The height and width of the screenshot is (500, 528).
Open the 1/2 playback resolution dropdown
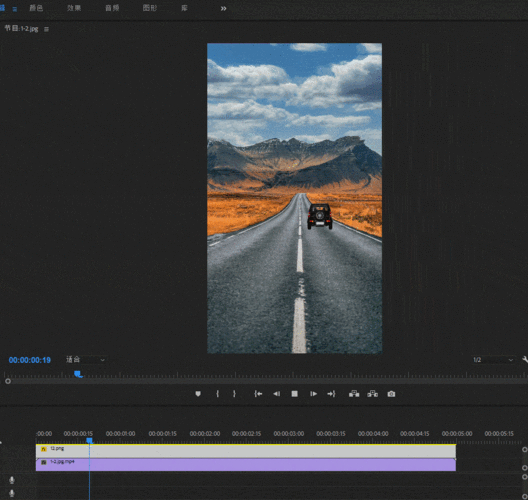tap(493, 360)
